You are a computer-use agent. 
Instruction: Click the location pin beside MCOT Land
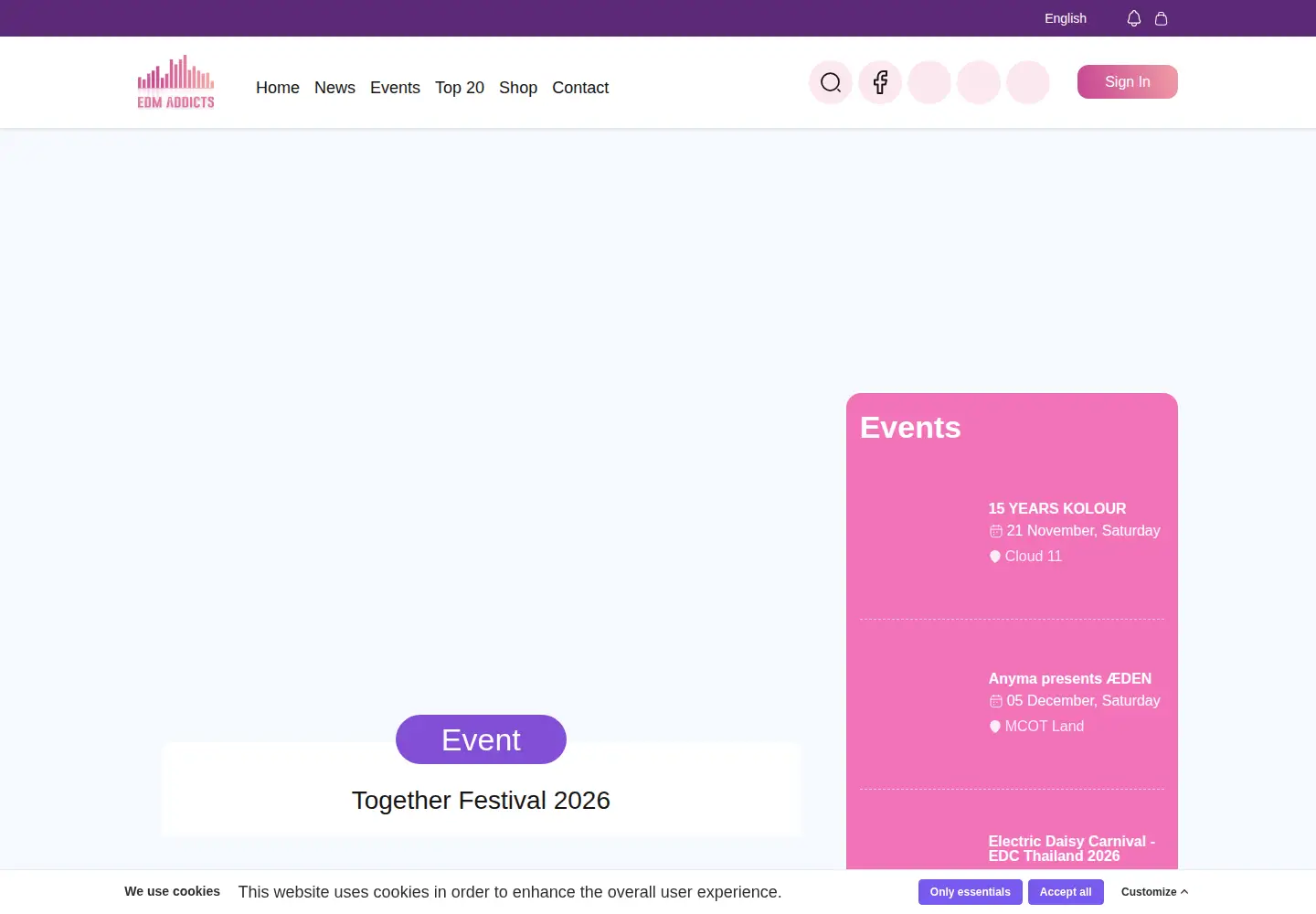point(995,727)
